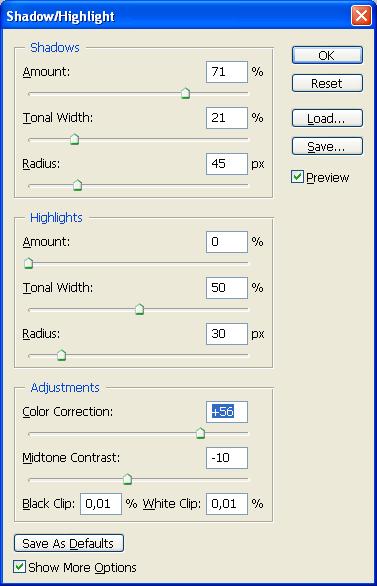Image resolution: width=377 pixels, height=586 pixels.
Task: Click the Black Clip input field
Action: 101,504
